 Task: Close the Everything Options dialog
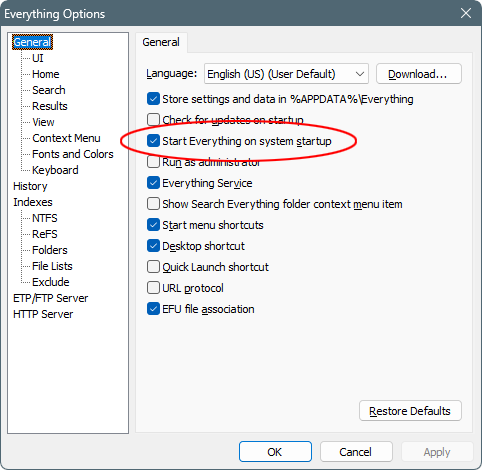point(466,13)
